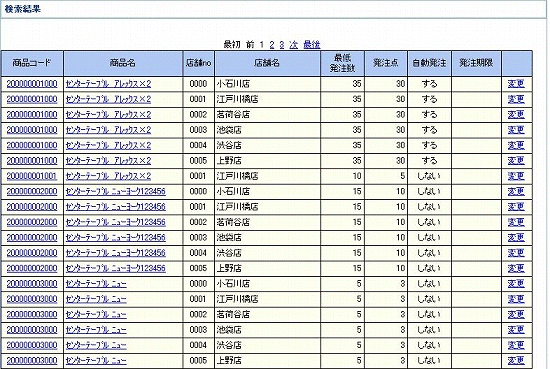550x369 pixels.
Task: Click 変更 for 200000002000 江戸川橋店
Action: [516, 207]
